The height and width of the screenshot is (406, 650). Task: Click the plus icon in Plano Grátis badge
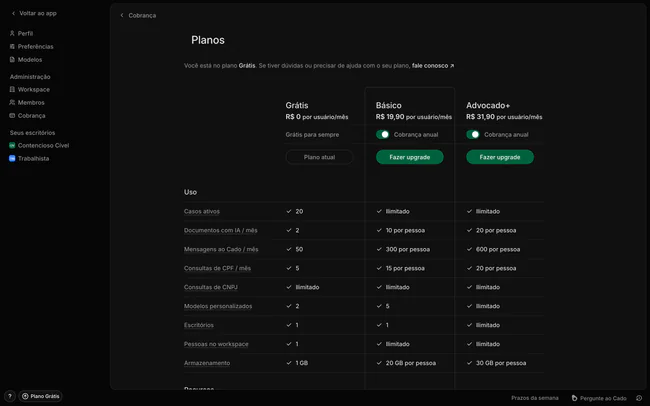25,396
